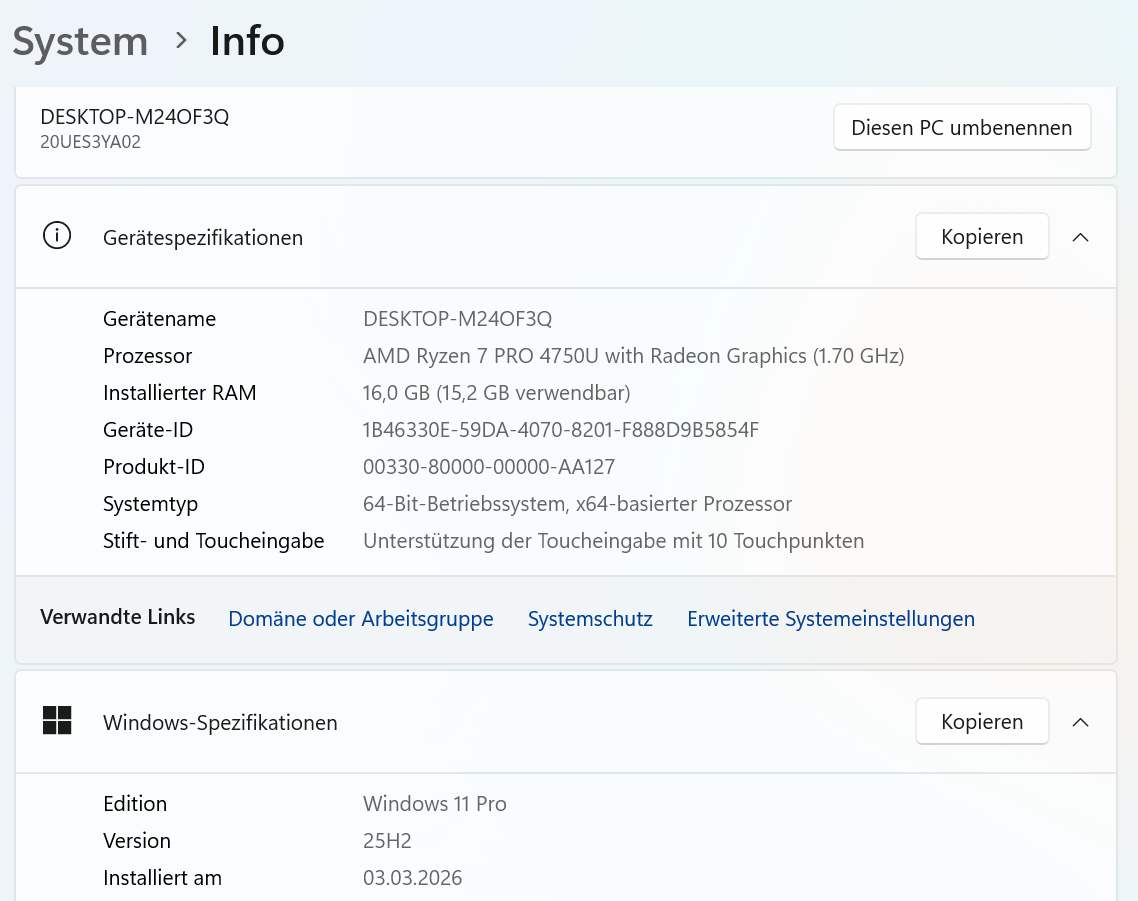Collapse the Gerätespezifikationen section chevron
1138x901 pixels.
click(x=1080, y=237)
